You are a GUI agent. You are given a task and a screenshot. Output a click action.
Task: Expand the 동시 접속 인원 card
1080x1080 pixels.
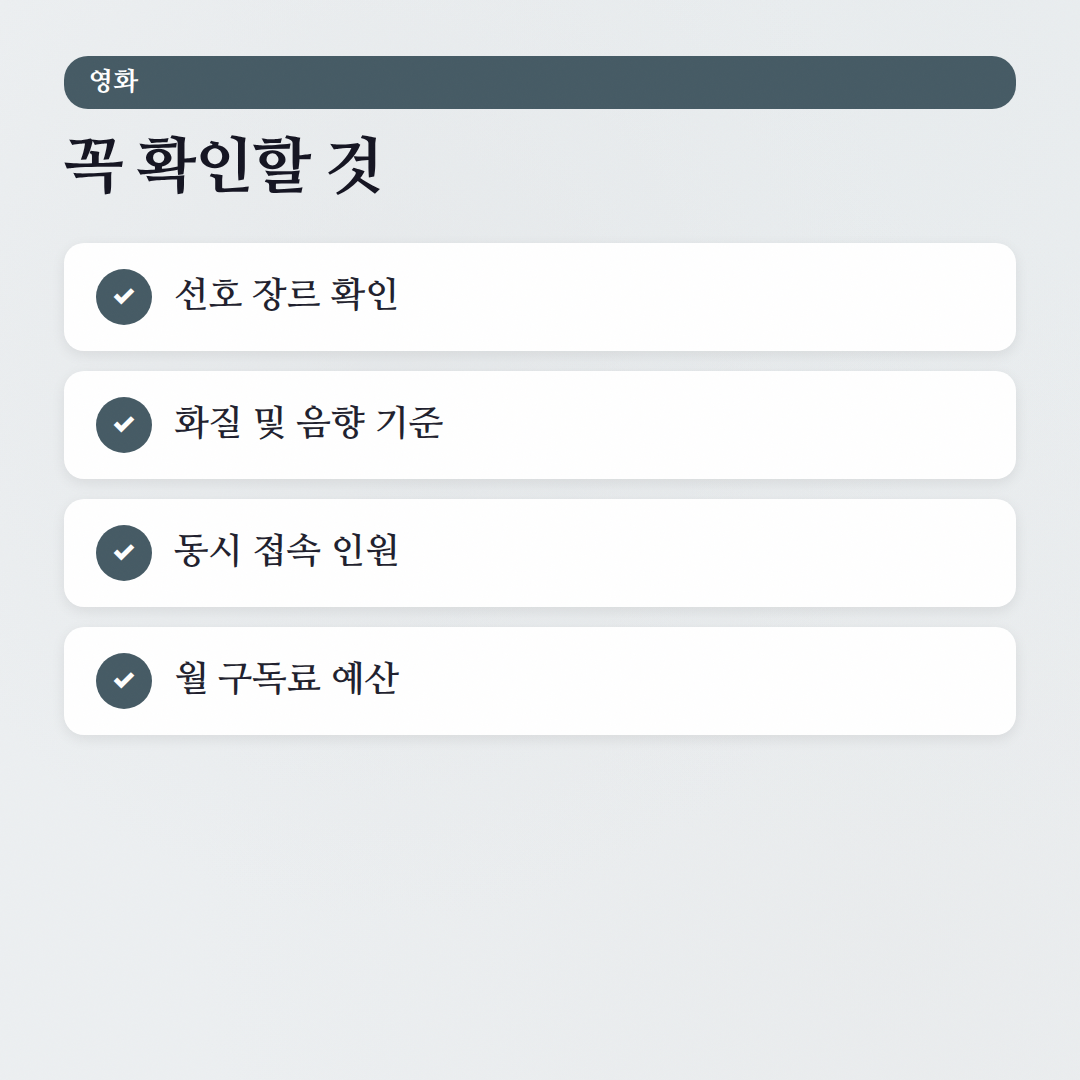pyautogui.click(x=540, y=552)
